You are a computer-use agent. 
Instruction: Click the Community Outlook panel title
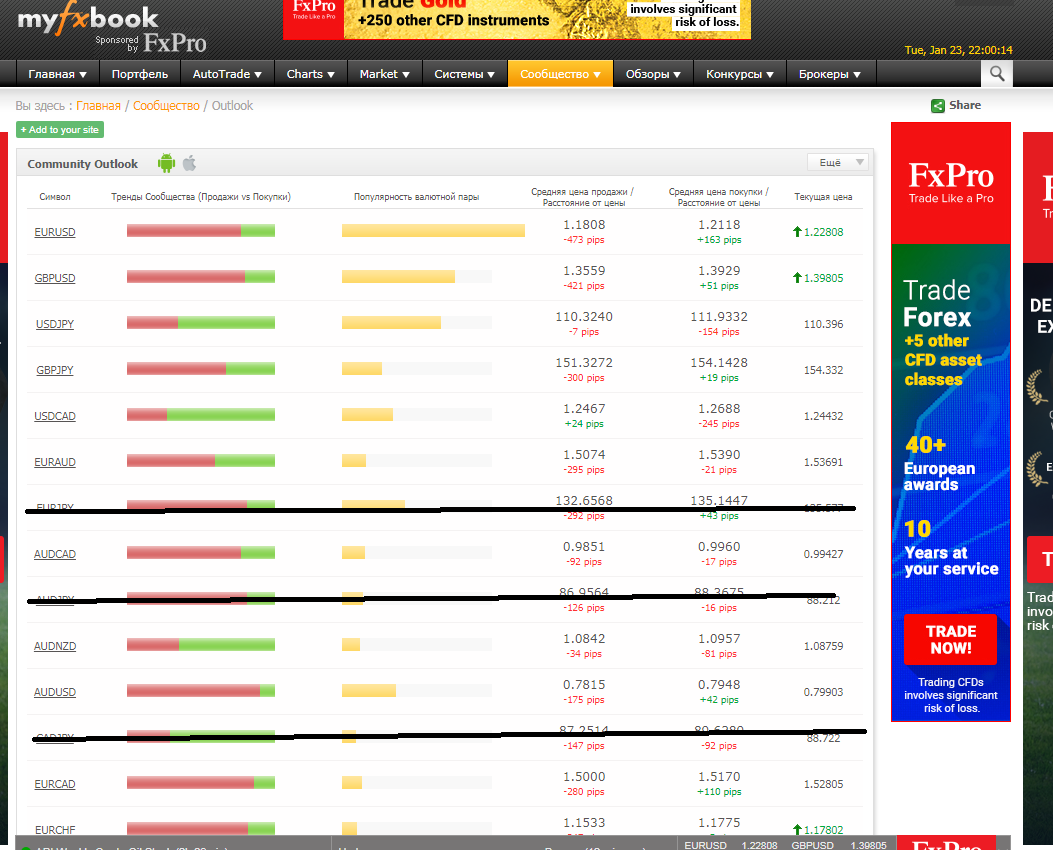[x=83, y=164]
